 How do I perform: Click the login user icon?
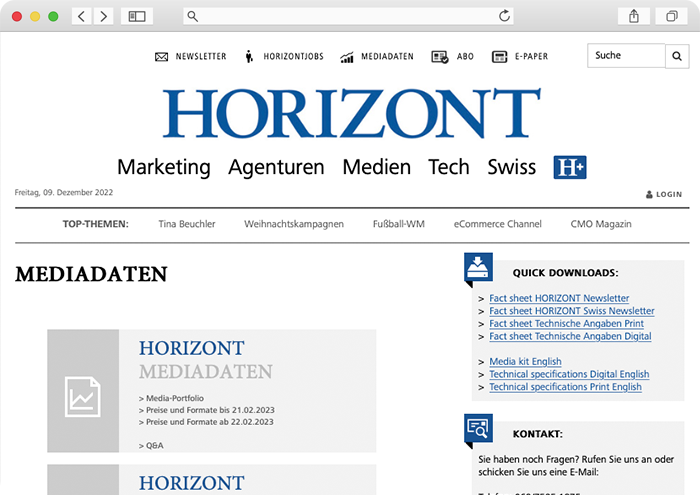[649, 194]
